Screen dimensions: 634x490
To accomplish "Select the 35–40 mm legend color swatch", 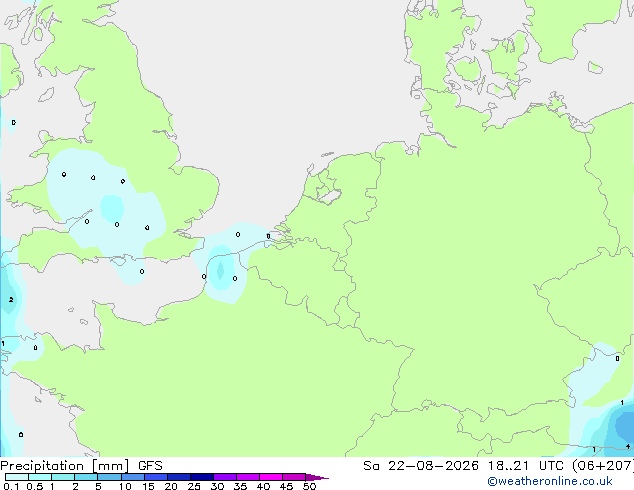I will 248,477.
